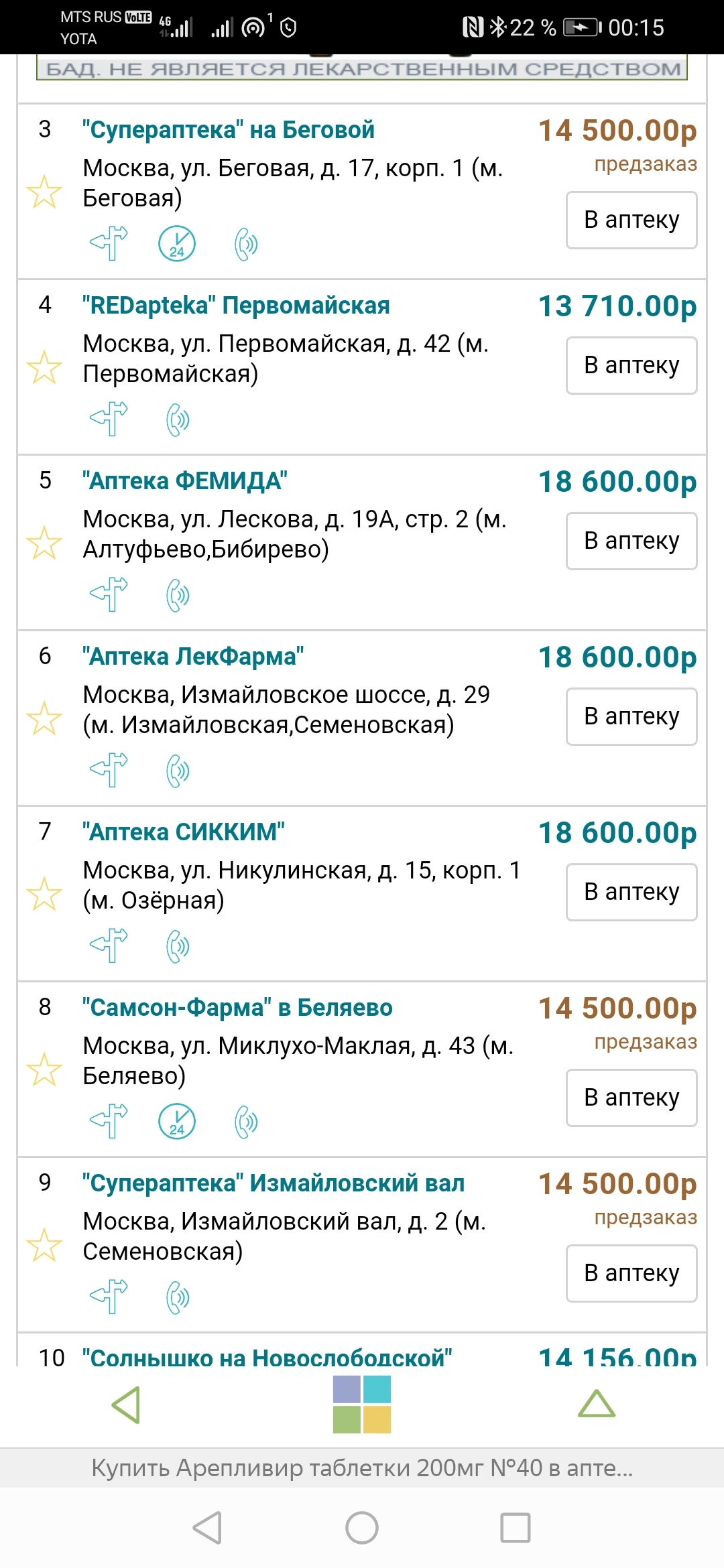Open "Аптека ЛекФарма" pharmacy link

[x=193, y=657]
